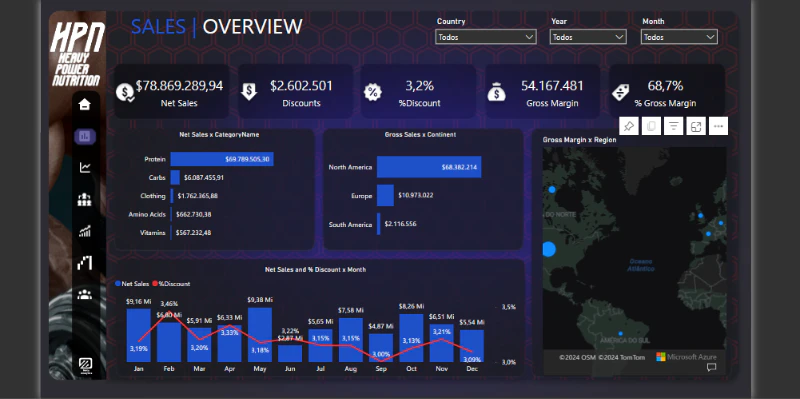Click the analytics logo at sidebar bottom
Viewport: 800px width, 399px height.
click(85, 366)
